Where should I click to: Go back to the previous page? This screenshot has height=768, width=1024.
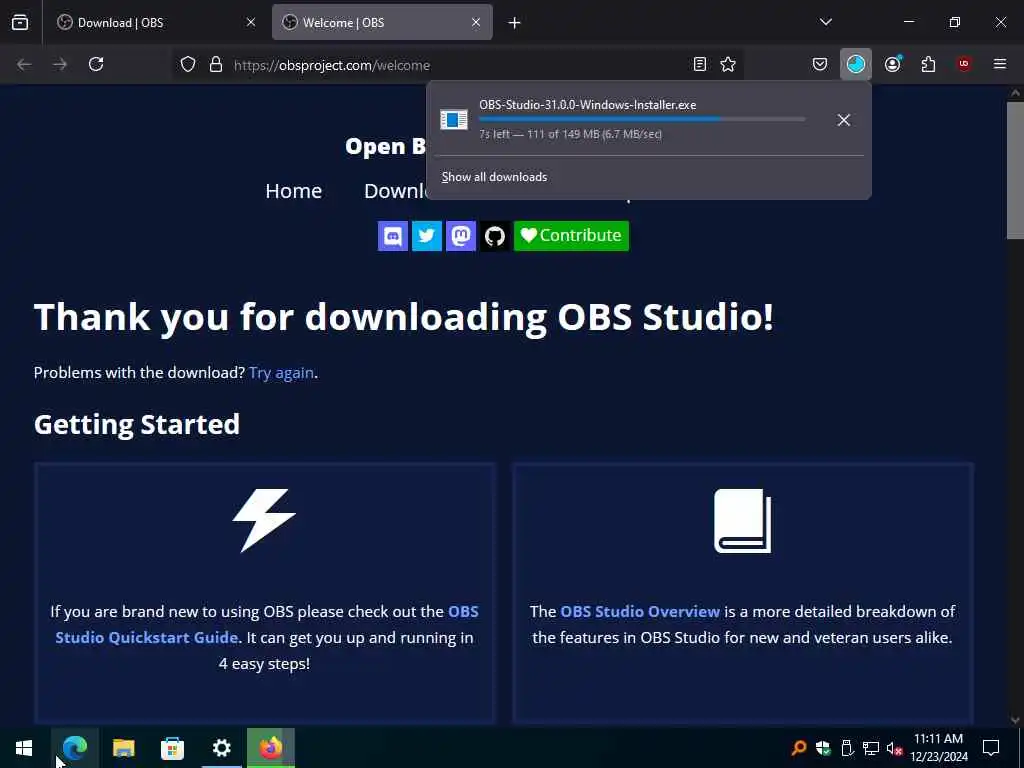point(24,64)
